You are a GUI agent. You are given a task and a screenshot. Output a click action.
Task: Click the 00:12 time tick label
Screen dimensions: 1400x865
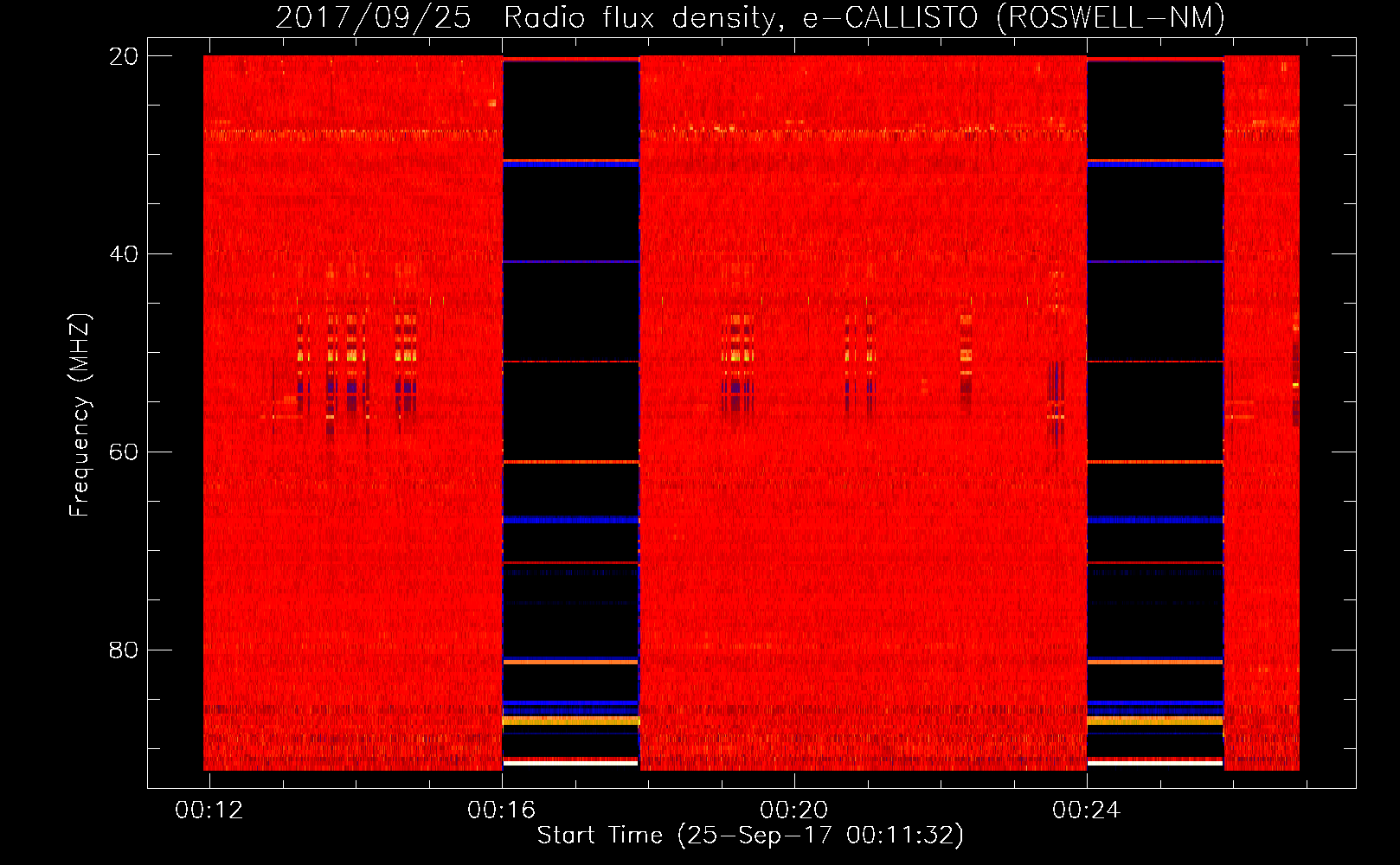(209, 811)
